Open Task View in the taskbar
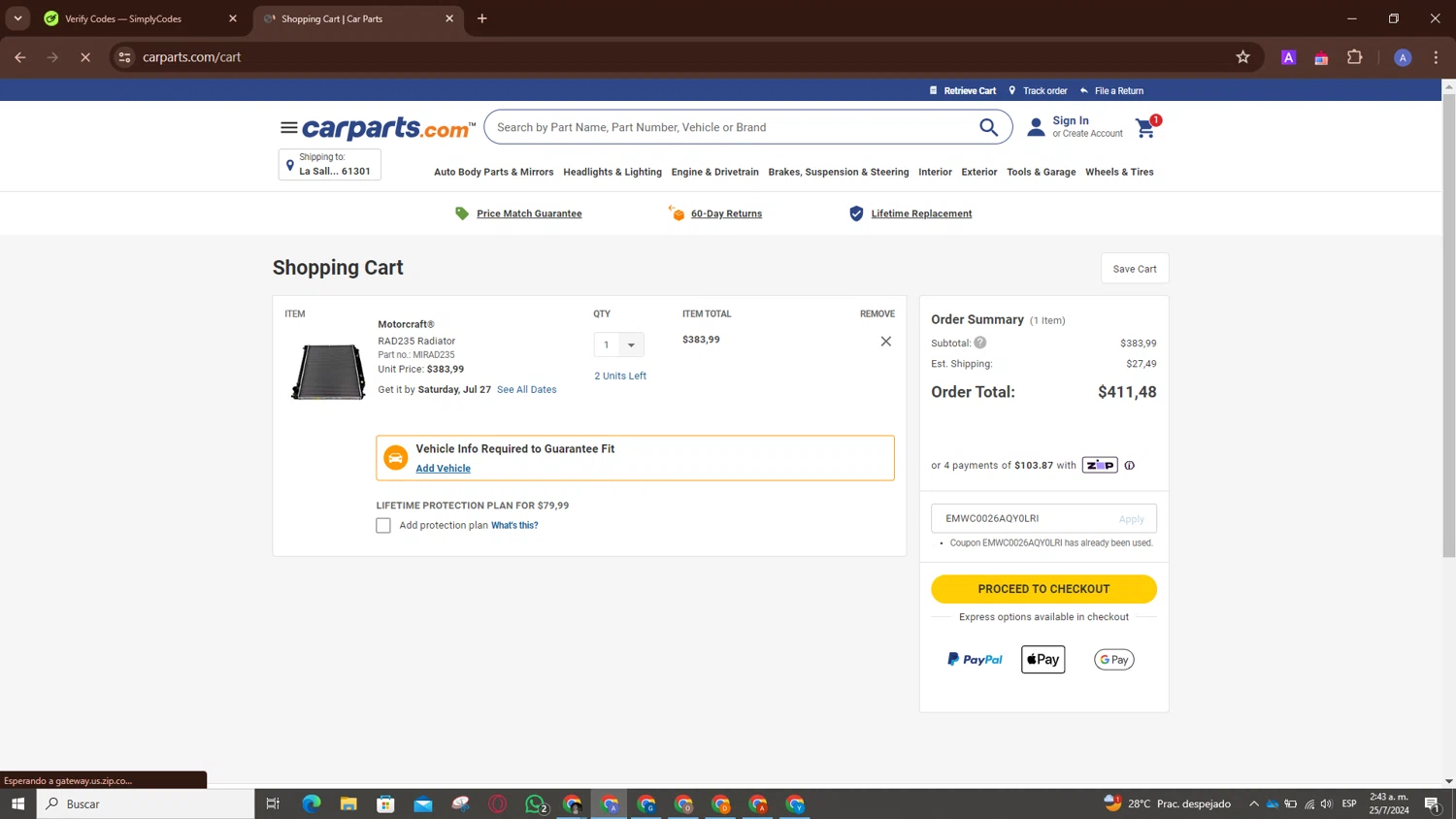This screenshot has width=1456, height=819. (x=273, y=803)
